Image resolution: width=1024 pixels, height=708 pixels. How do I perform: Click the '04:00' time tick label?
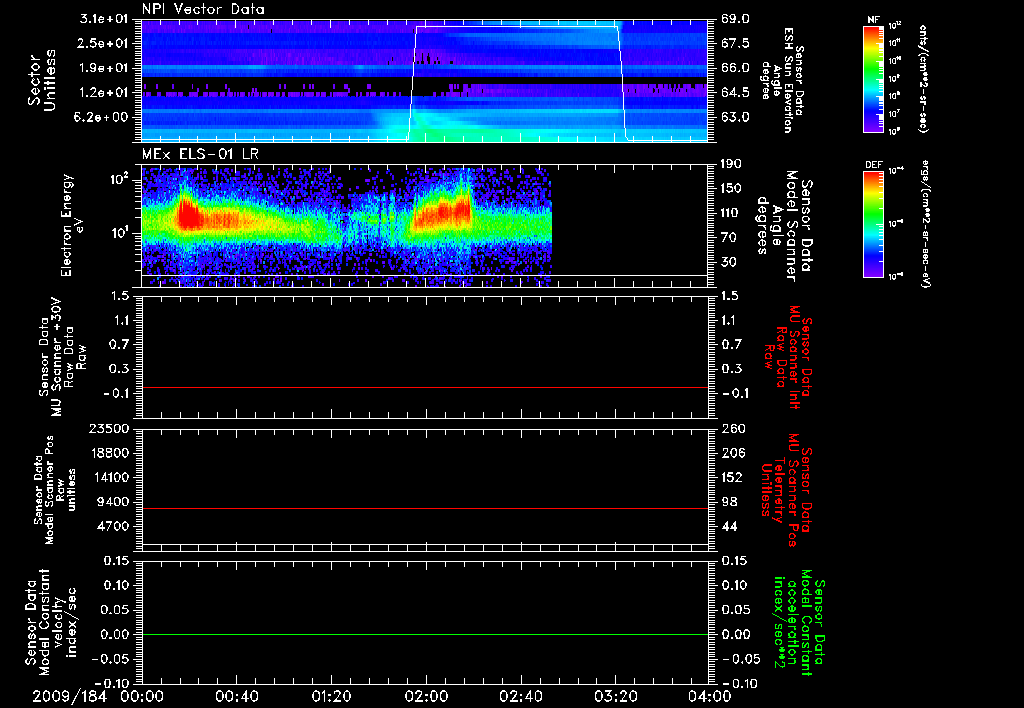709,696
